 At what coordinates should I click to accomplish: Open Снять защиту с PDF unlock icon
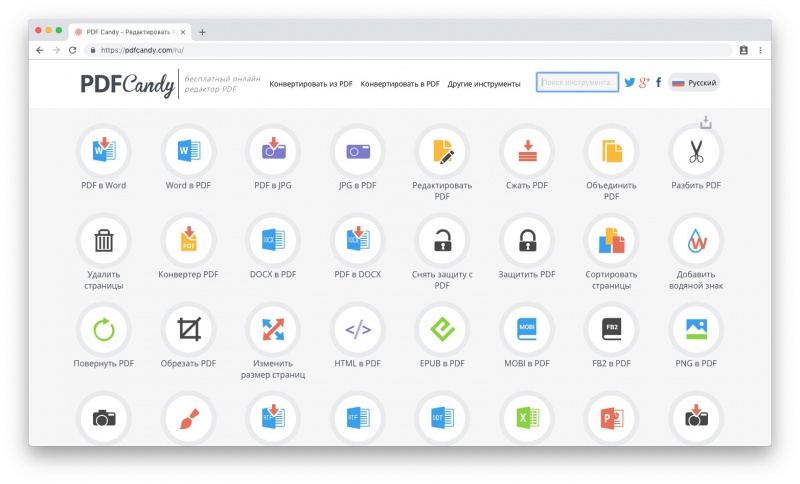click(x=442, y=240)
